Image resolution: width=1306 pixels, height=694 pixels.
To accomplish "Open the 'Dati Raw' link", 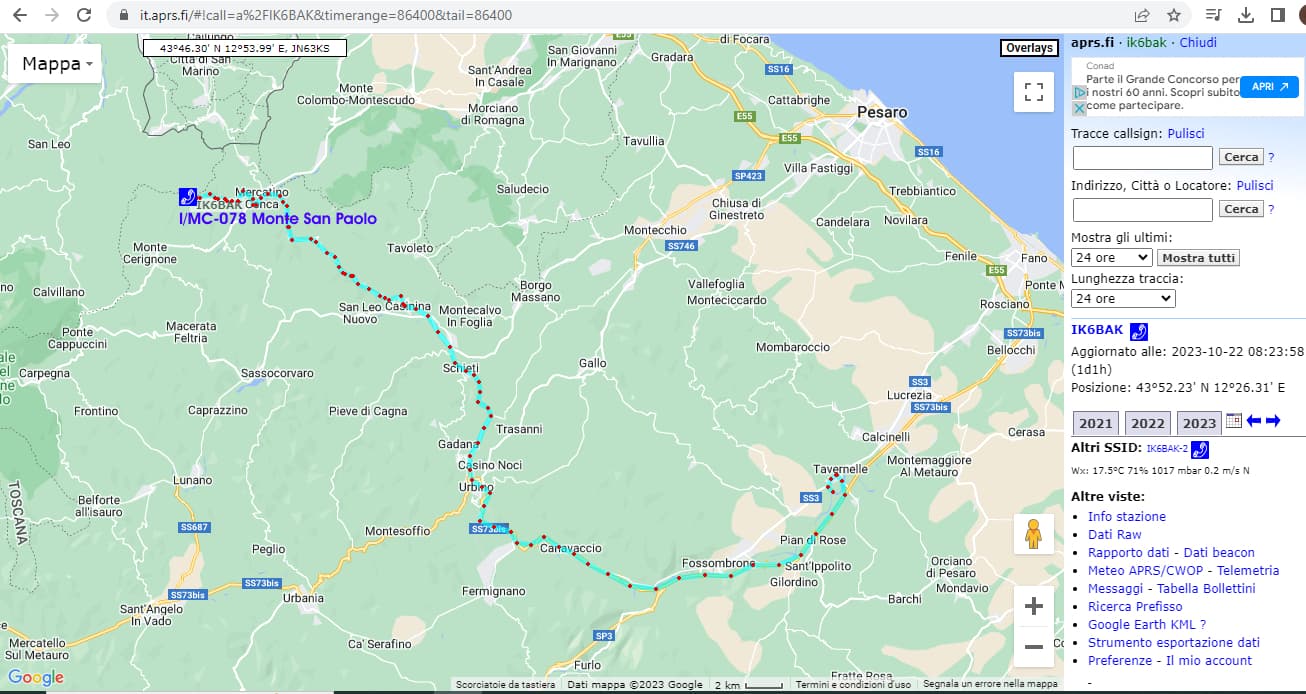I will click(1114, 534).
